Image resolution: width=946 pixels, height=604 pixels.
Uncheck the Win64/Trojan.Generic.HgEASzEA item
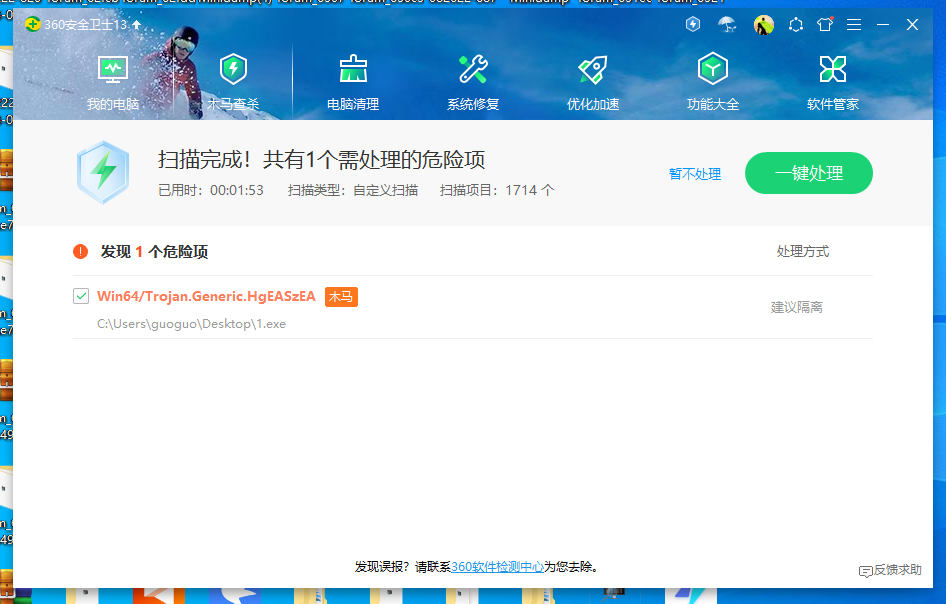[81, 296]
